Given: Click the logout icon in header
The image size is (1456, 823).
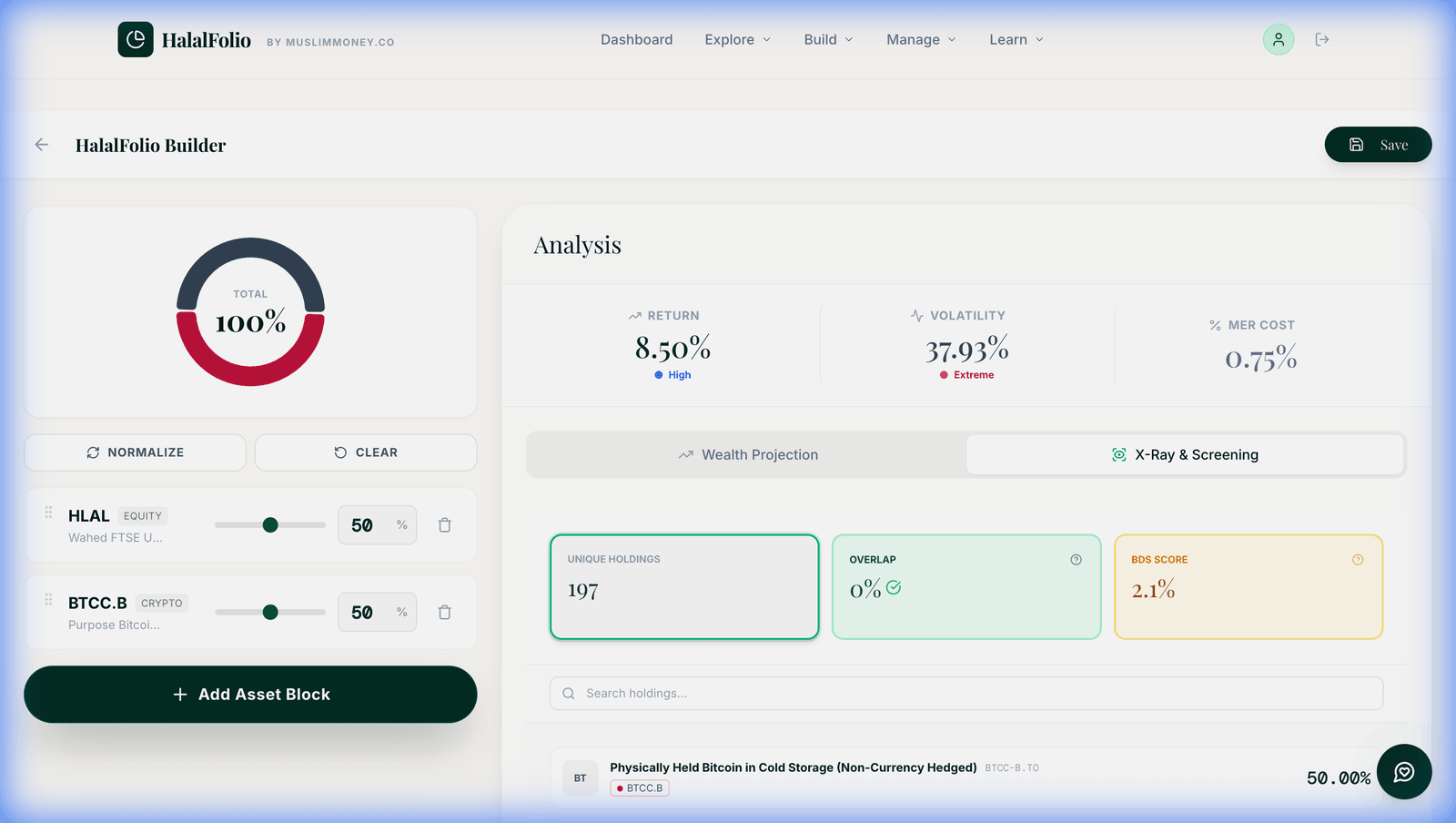Looking at the screenshot, I should click(1322, 39).
